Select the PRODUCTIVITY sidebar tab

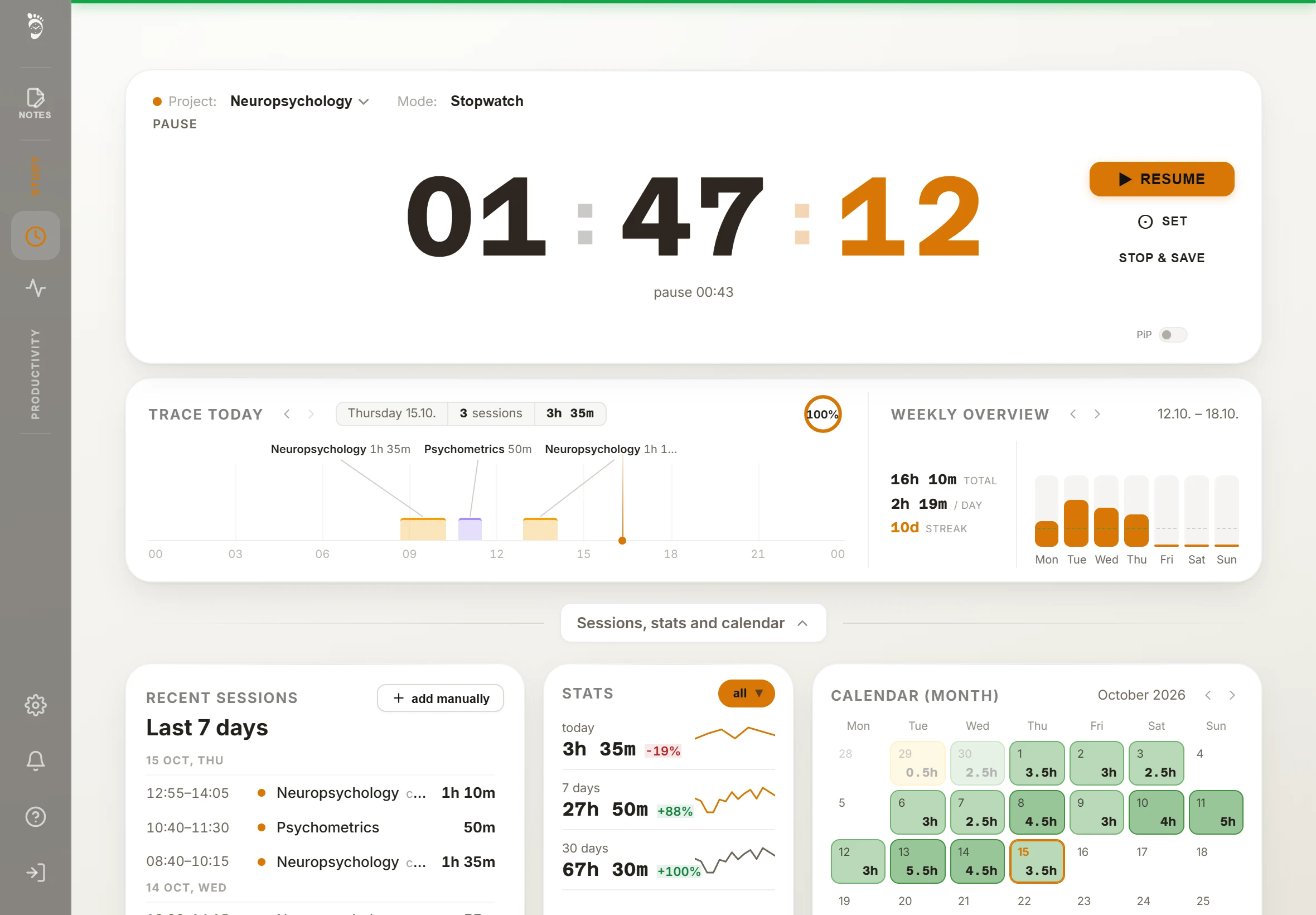(35, 374)
